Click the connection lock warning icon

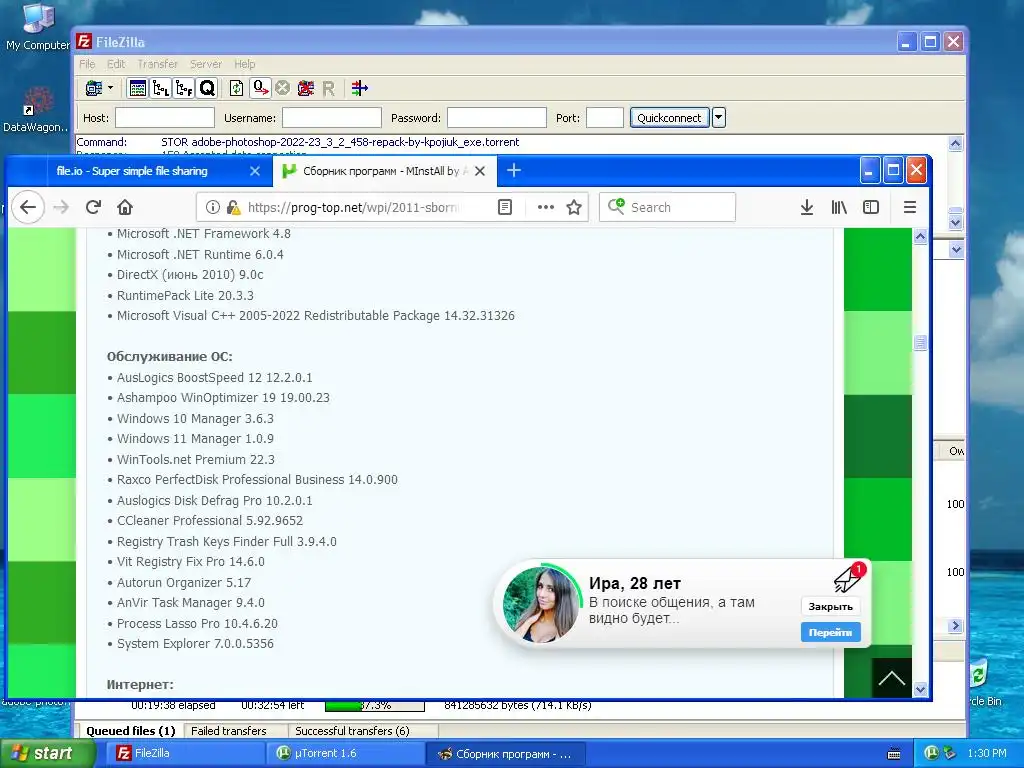233,207
